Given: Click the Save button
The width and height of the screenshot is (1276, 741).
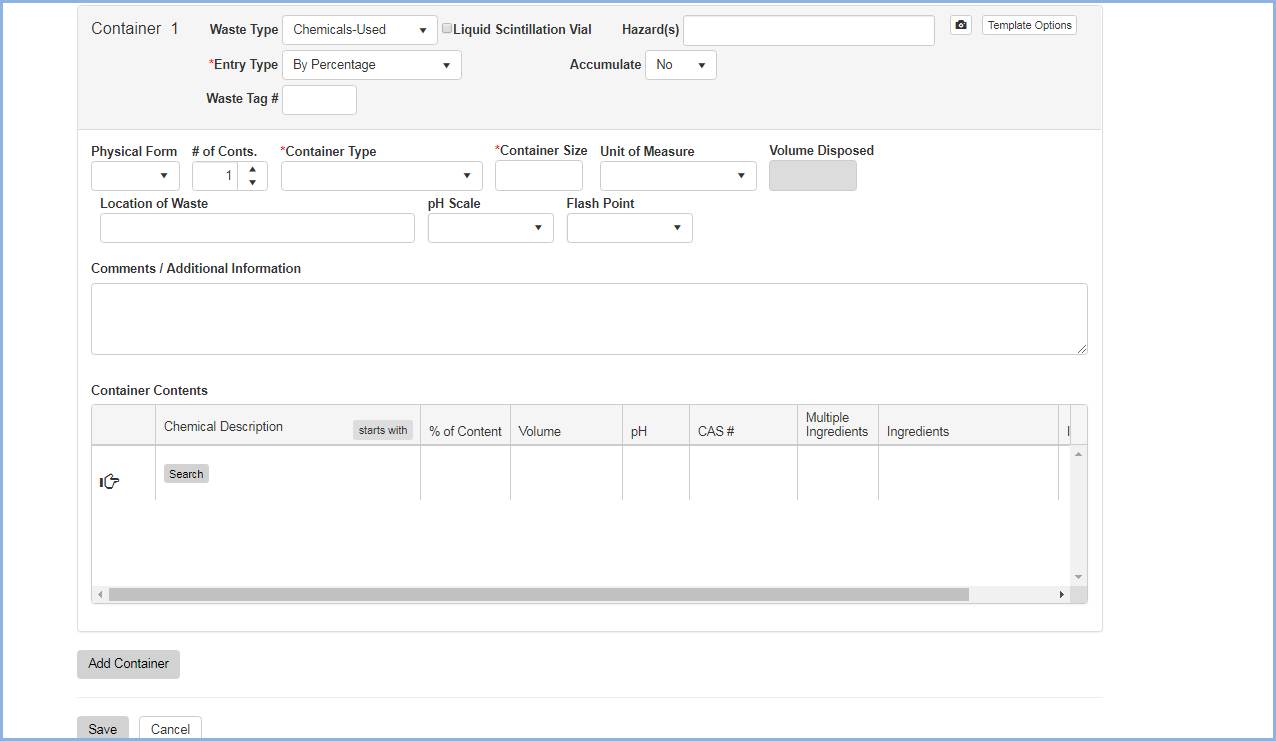Looking at the screenshot, I should coord(102,729).
